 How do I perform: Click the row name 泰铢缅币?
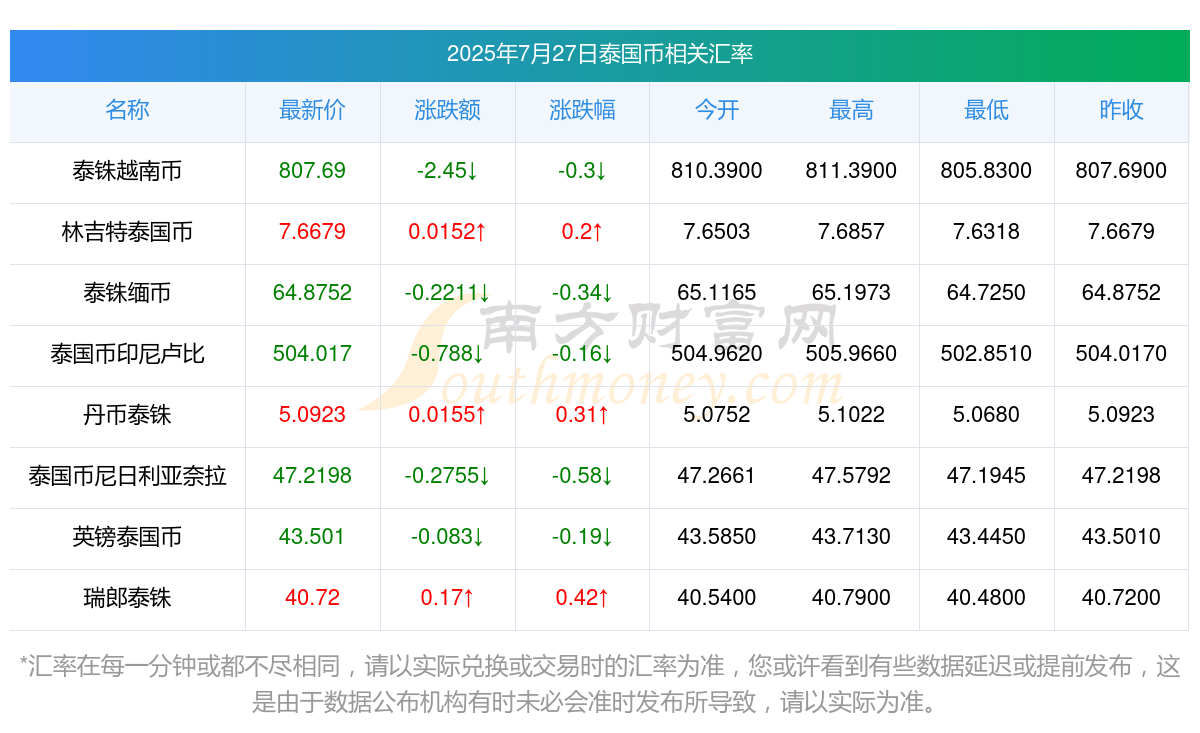tap(127, 293)
